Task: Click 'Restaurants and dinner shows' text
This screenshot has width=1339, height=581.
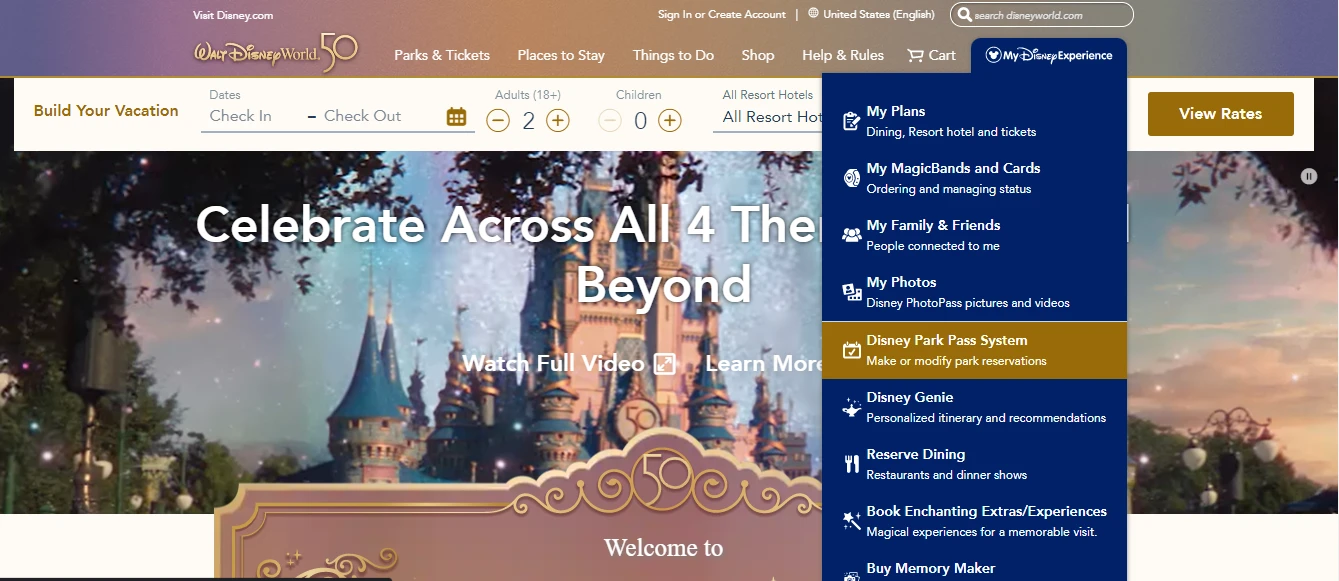Action: click(946, 475)
